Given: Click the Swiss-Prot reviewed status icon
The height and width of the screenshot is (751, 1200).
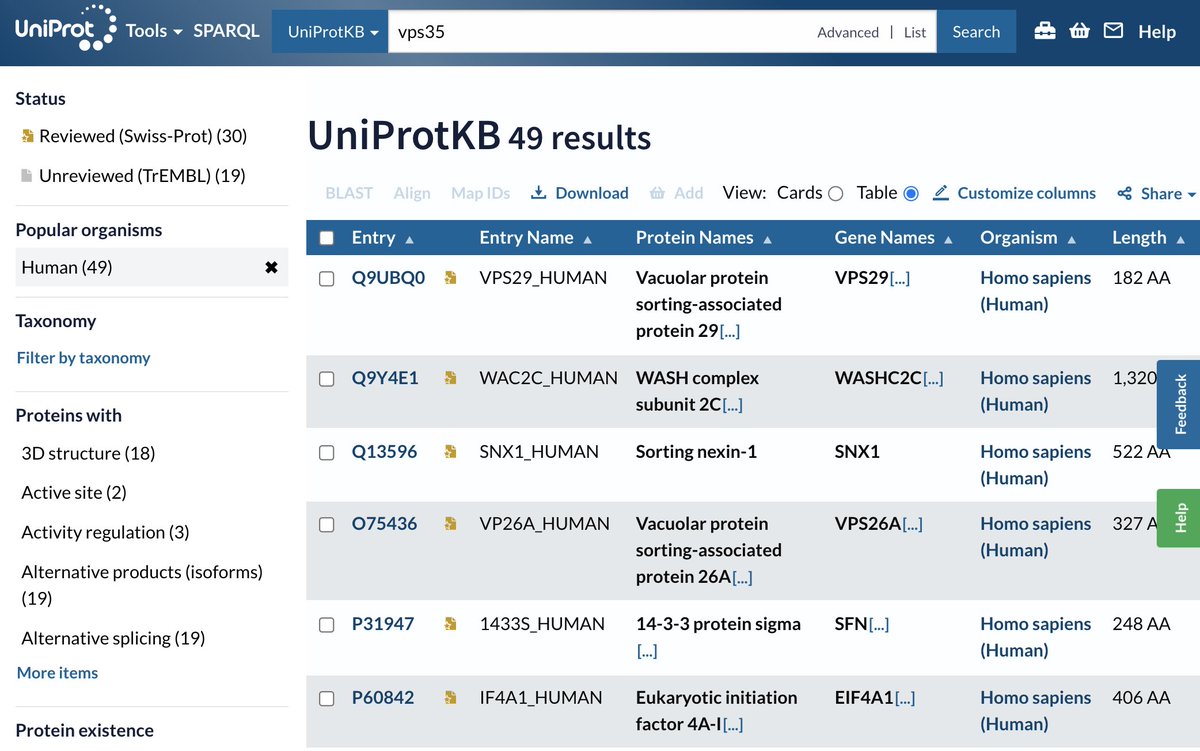Looking at the screenshot, I should 28,136.
